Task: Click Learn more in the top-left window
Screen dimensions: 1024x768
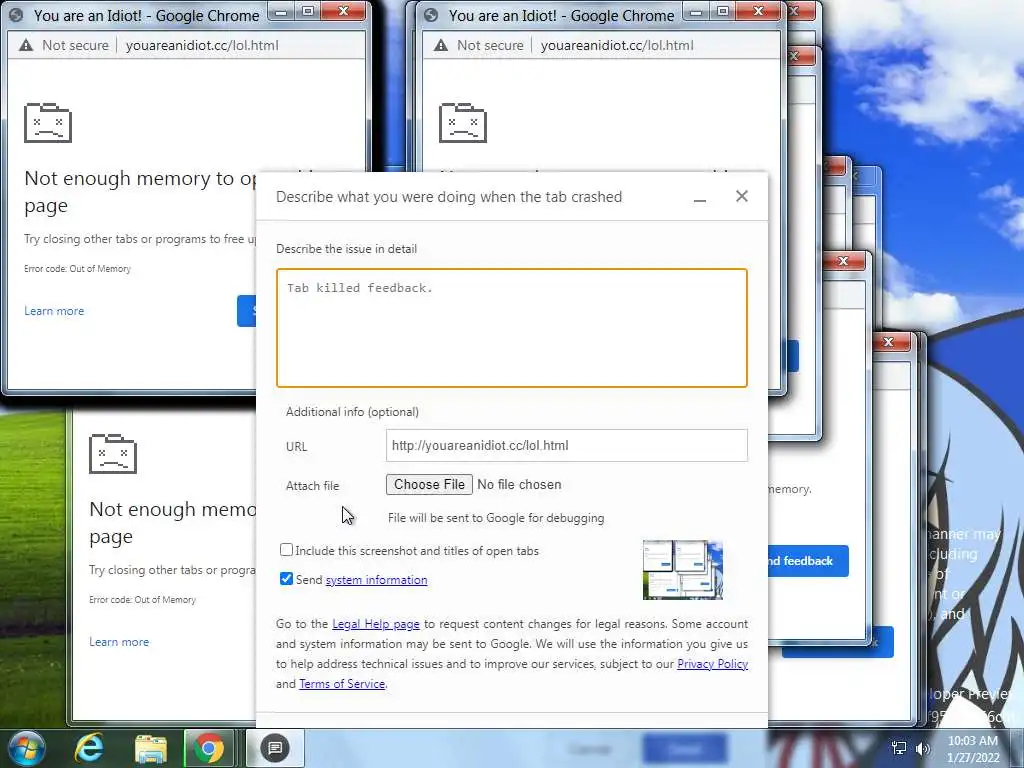Action: [54, 311]
